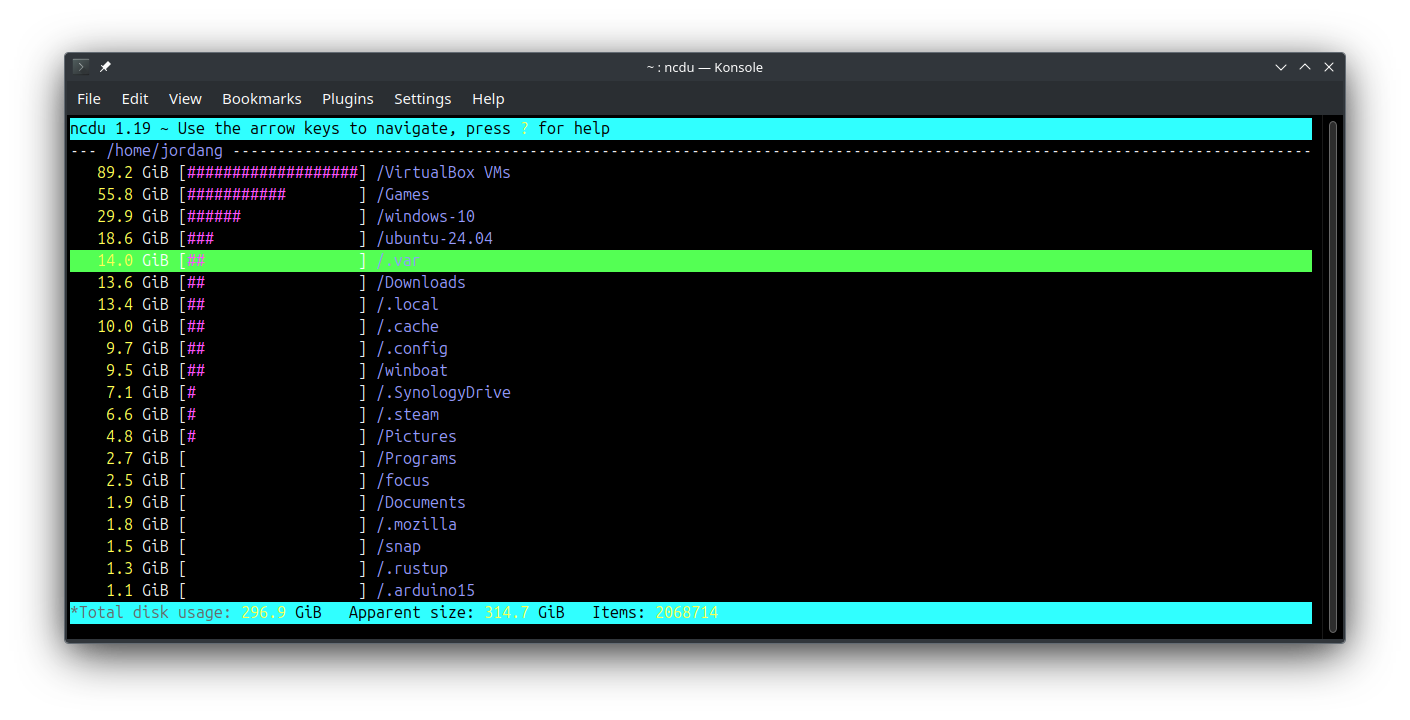
Task: Click the /.local directory entry
Action: click(x=408, y=304)
